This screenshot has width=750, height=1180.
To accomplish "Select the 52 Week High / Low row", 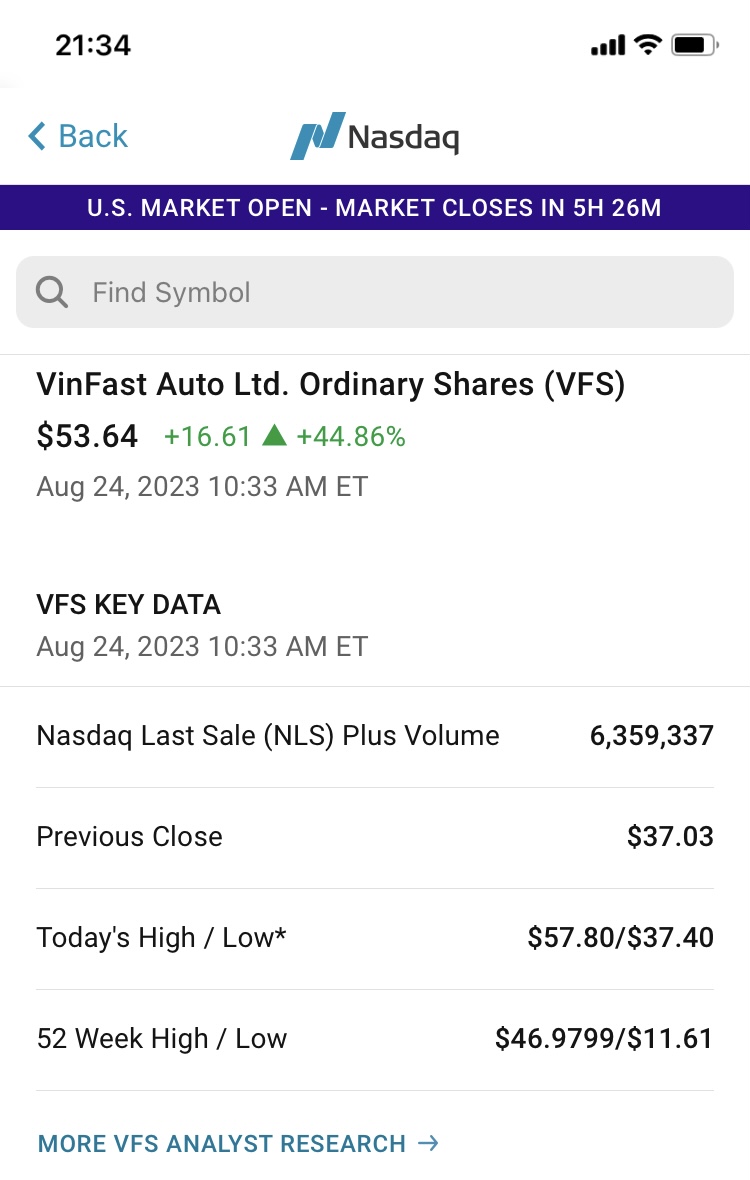I will pyautogui.click(x=375, y=1039).
